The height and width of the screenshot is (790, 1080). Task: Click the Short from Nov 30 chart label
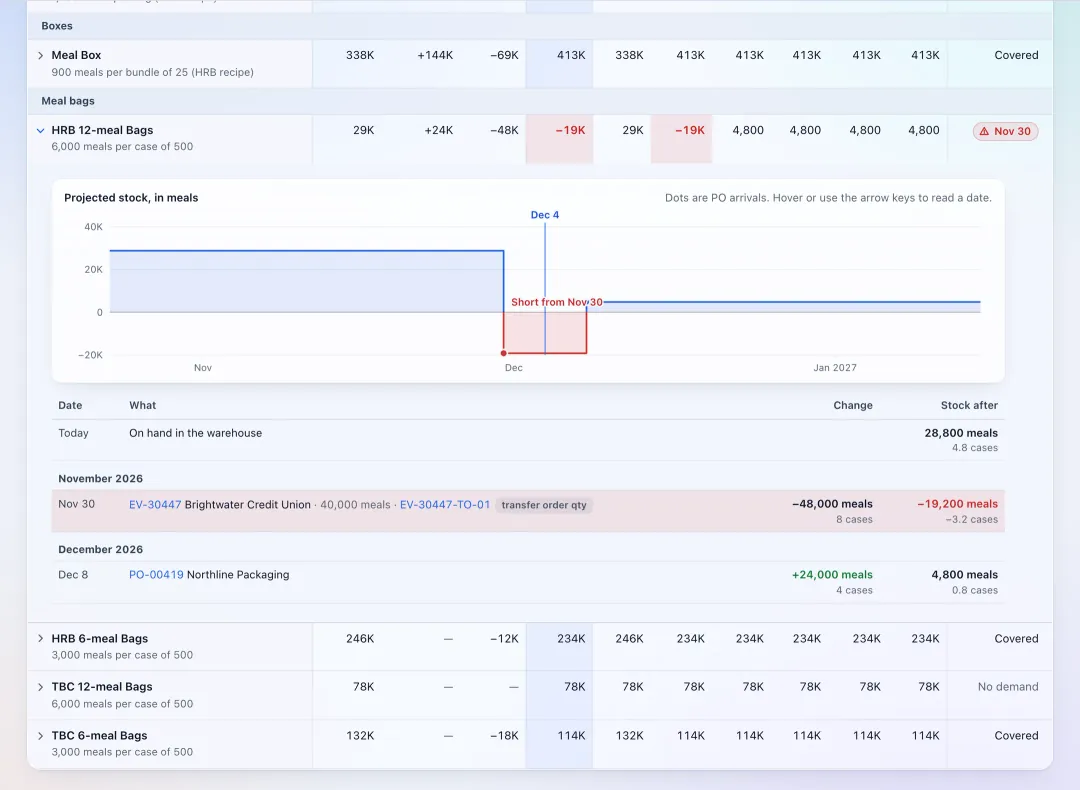[x=557, y=302]
